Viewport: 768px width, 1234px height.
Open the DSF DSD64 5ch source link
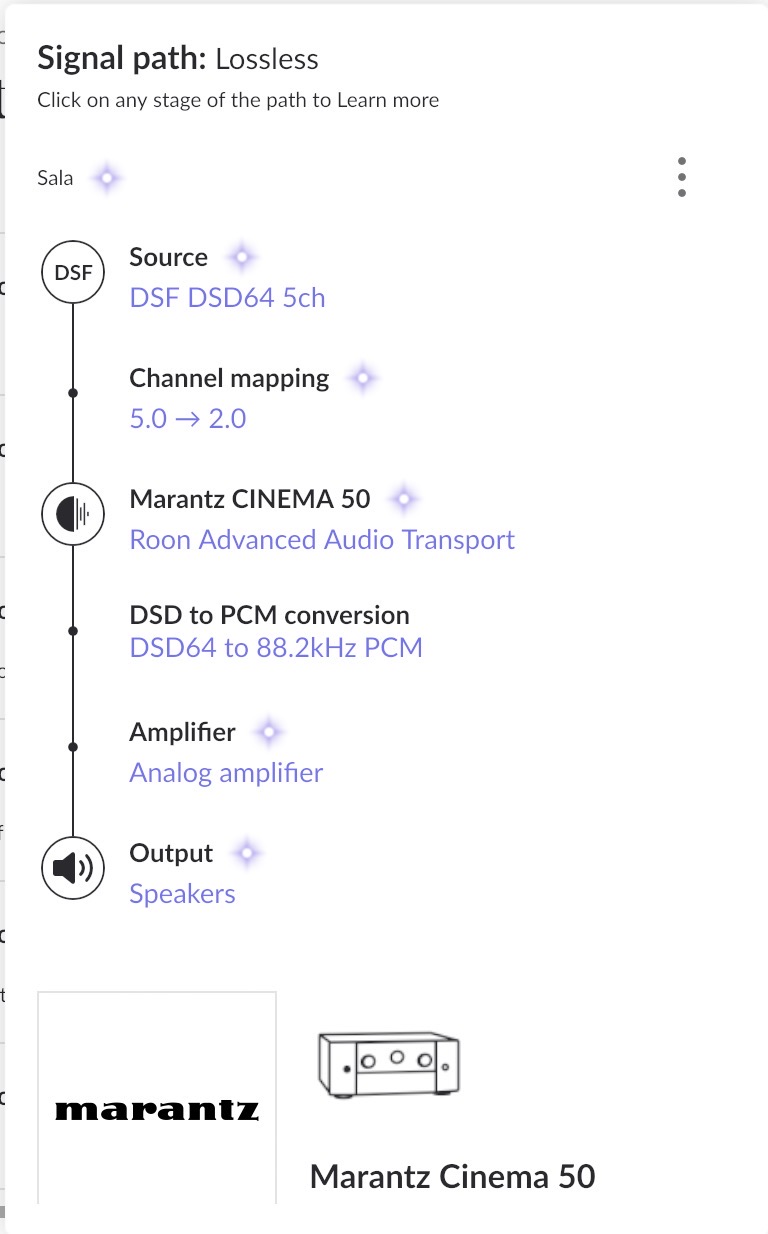[227, 298]
